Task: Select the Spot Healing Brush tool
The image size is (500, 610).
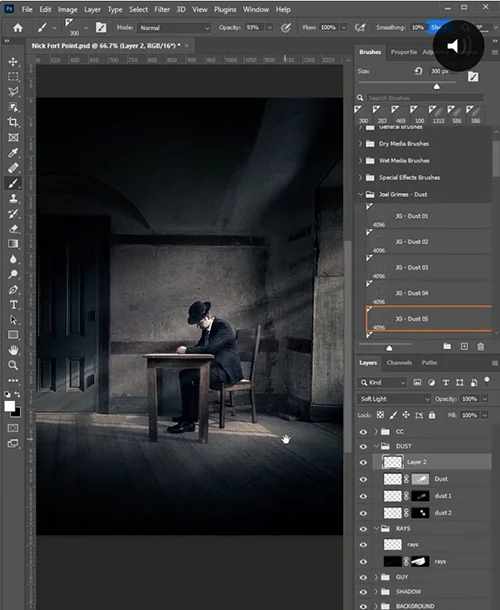Action: (13, 168)
